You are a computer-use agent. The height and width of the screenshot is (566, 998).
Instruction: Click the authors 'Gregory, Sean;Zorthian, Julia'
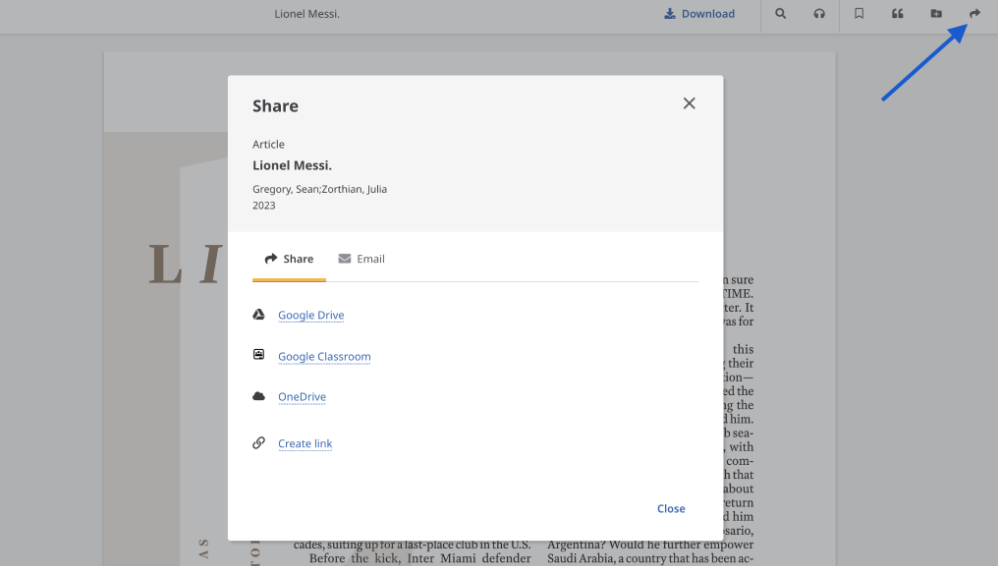(320, 189)
